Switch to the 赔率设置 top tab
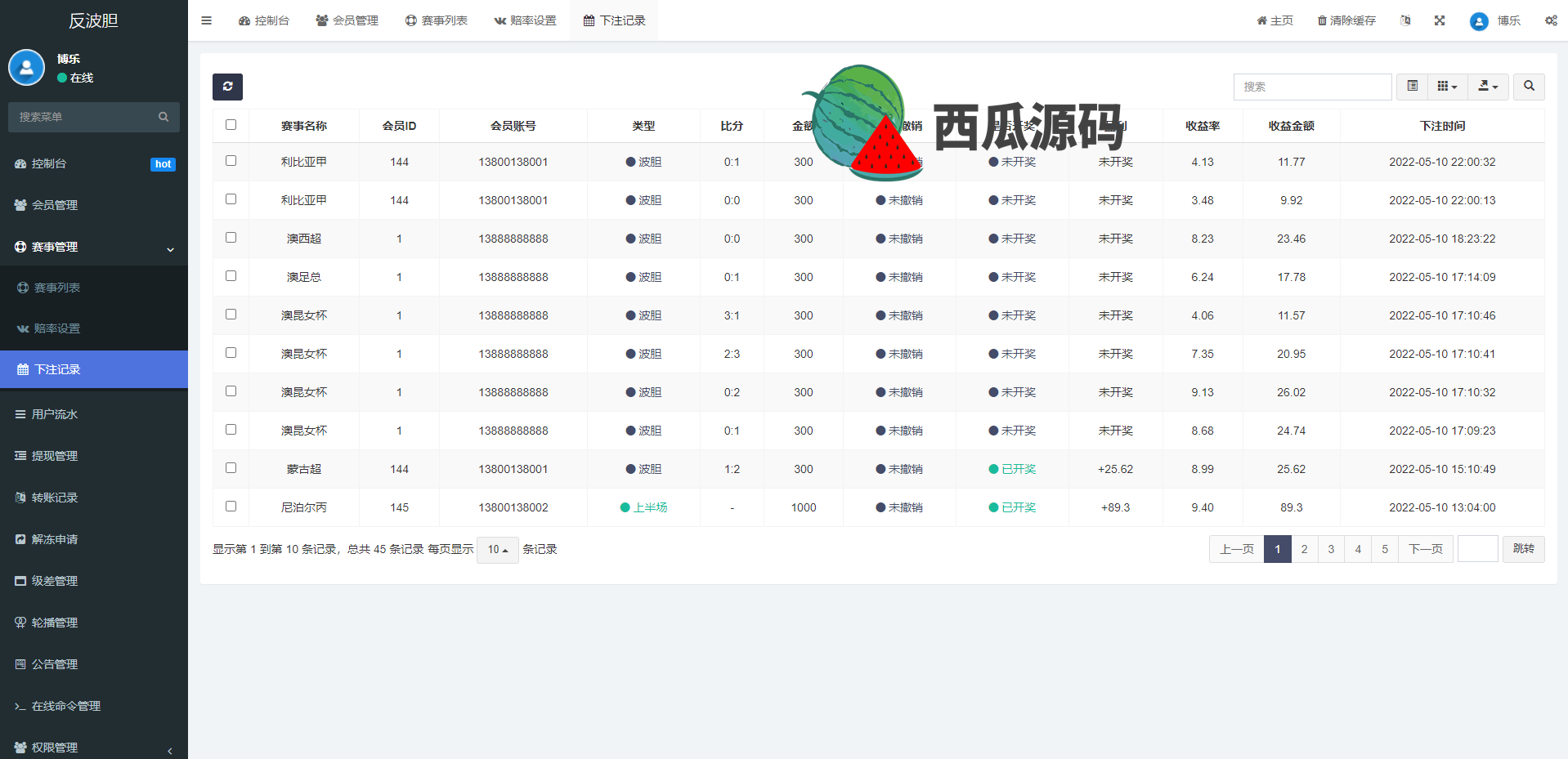 click(525, 20)
